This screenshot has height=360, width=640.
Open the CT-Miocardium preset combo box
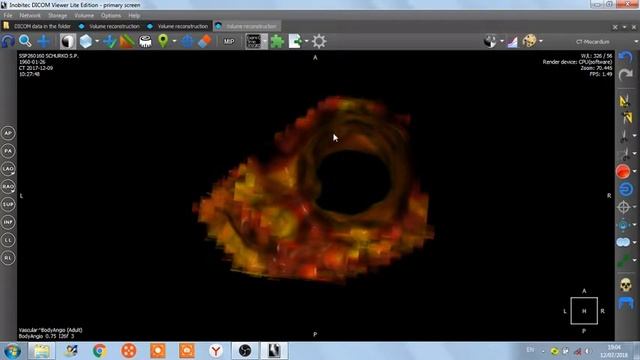(594, 42)
